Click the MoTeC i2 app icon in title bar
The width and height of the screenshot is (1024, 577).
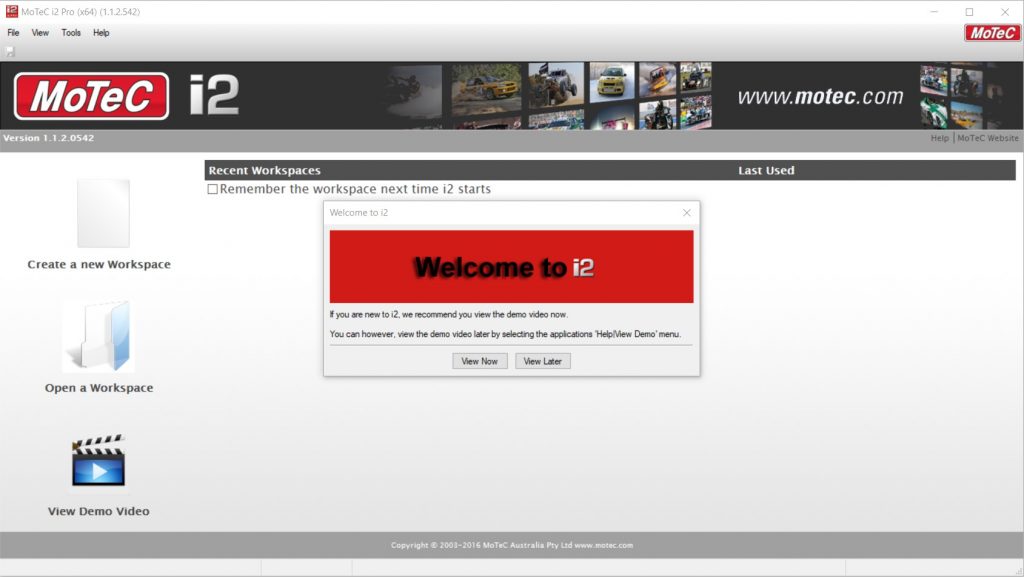[x=12, y=11]
